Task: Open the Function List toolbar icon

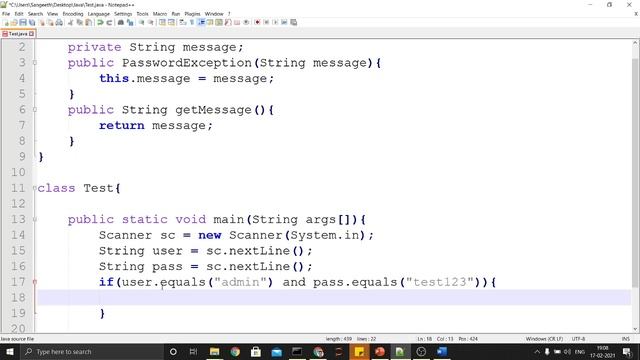Action: [228, 22]
